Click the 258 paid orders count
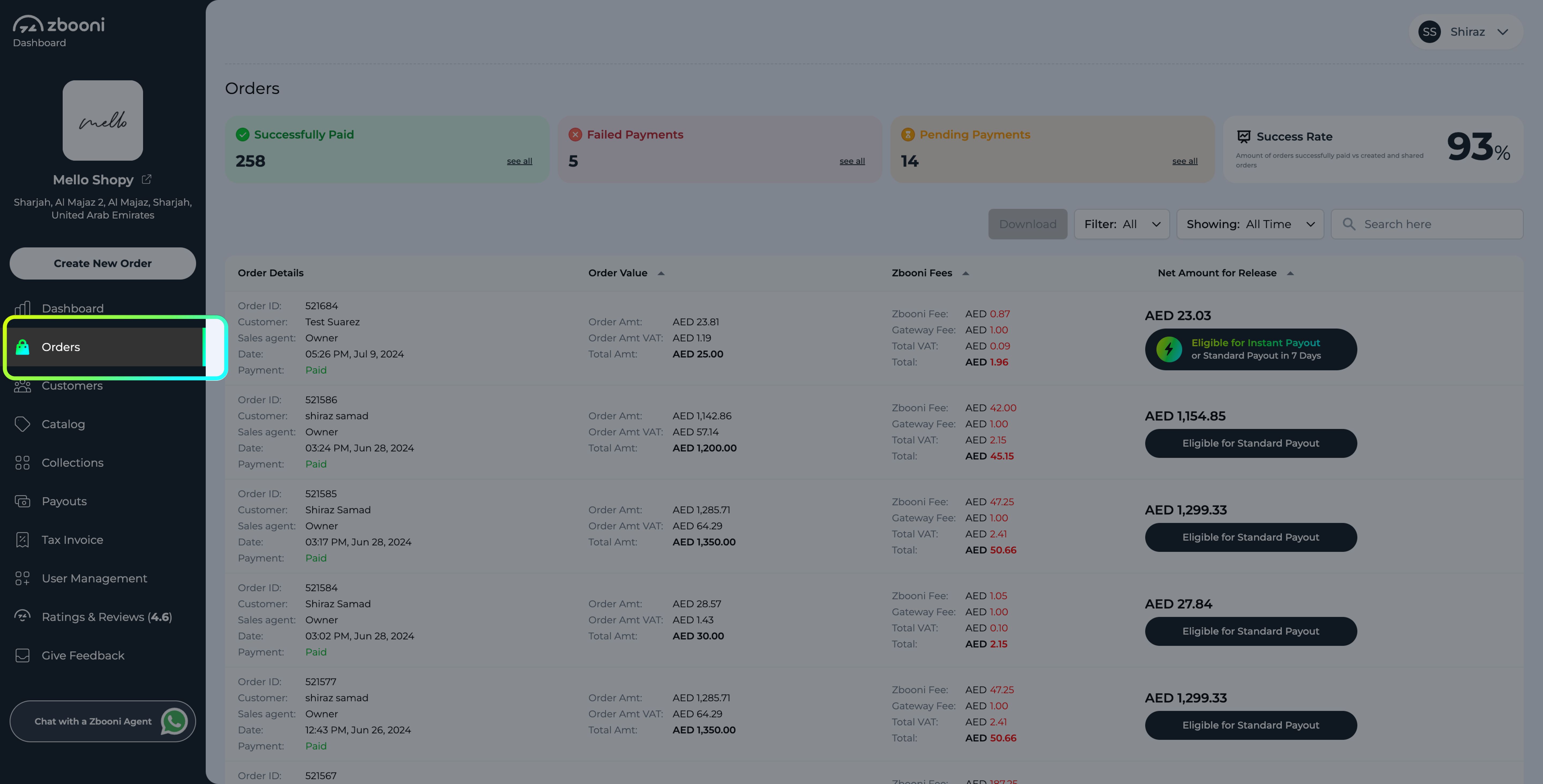1543x784 pixels. [x=250, y=161]
